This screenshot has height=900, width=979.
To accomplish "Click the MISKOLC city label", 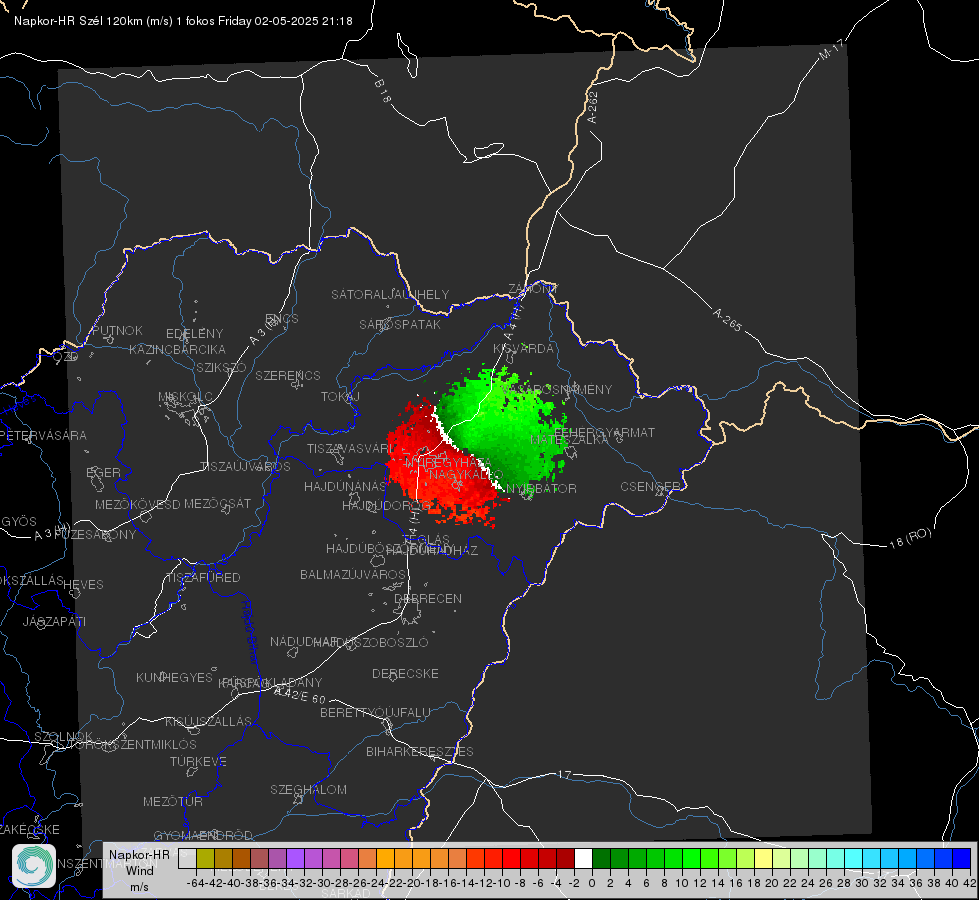I will [185, 397].
